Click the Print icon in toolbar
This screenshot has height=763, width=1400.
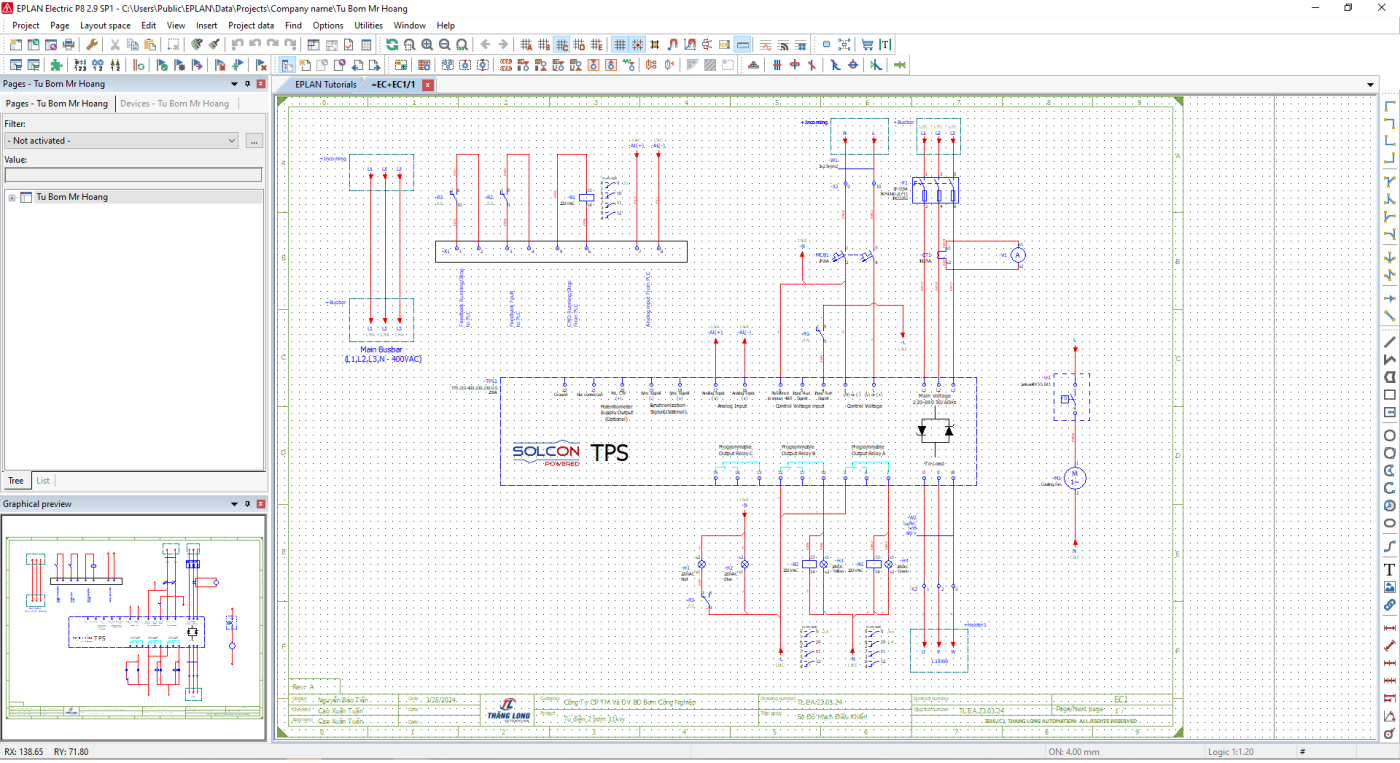68,44
